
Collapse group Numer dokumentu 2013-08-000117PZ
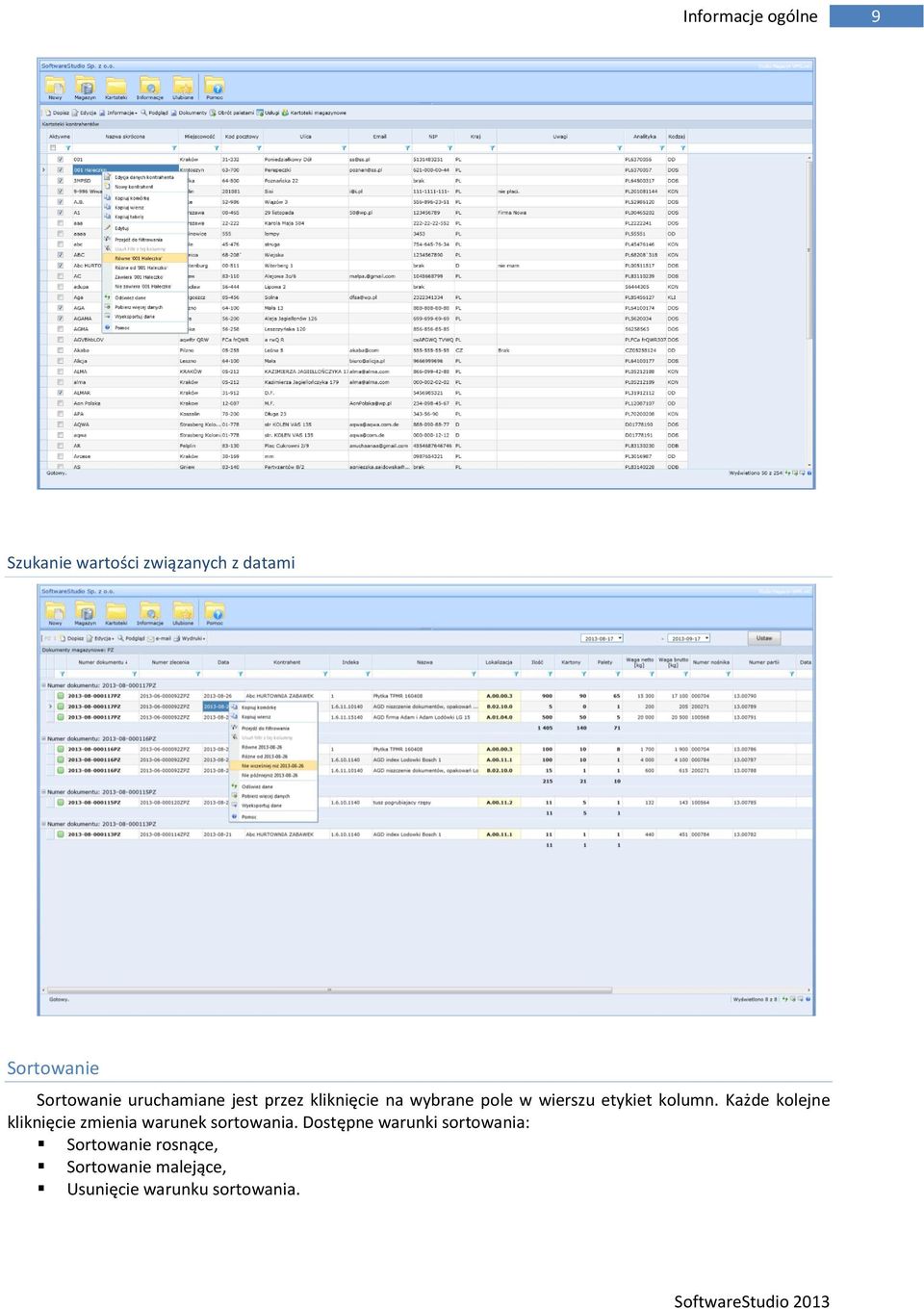click(x=44, y=685)
